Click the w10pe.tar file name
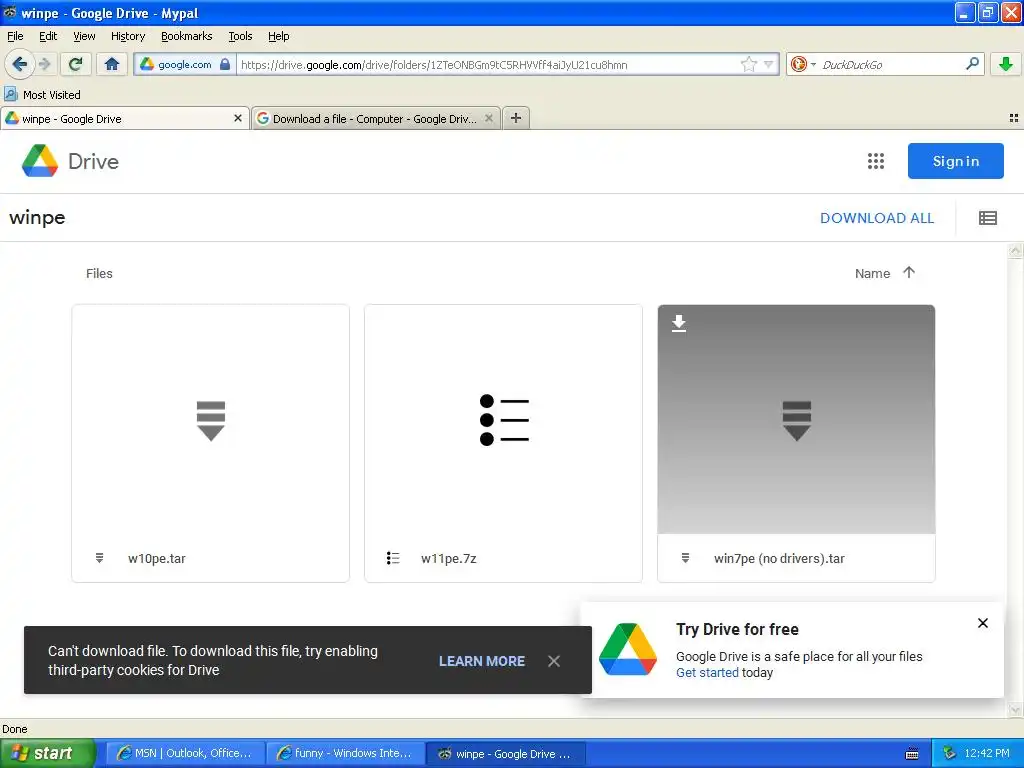The image size is (1024, 768). click(x=157, y=558)
